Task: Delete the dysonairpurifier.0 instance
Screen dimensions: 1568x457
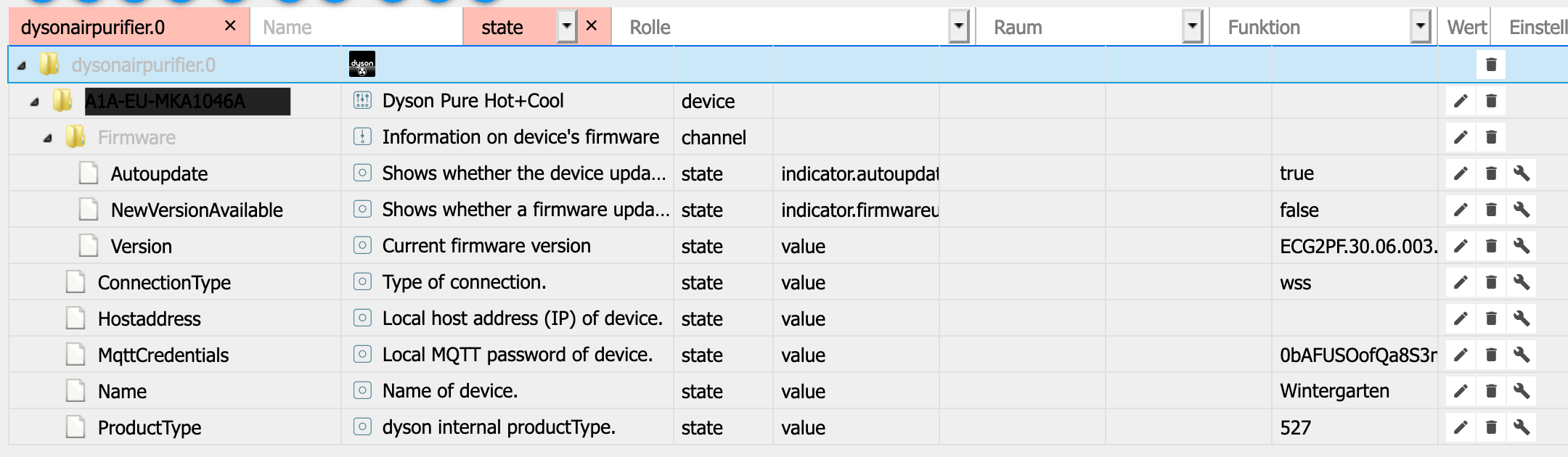Action: coord(1491,65)
